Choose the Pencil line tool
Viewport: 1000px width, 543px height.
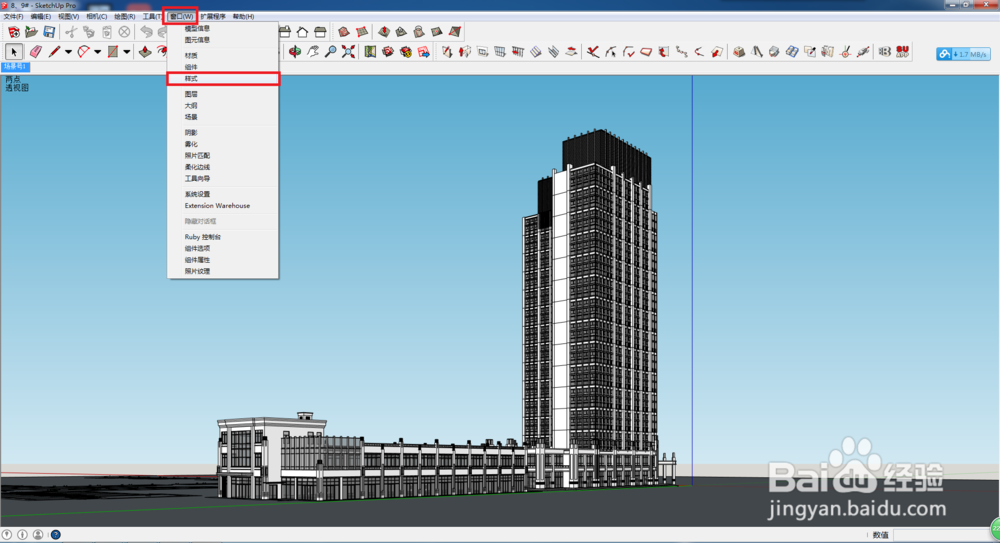pyautogui.click(x=54, y=52)
